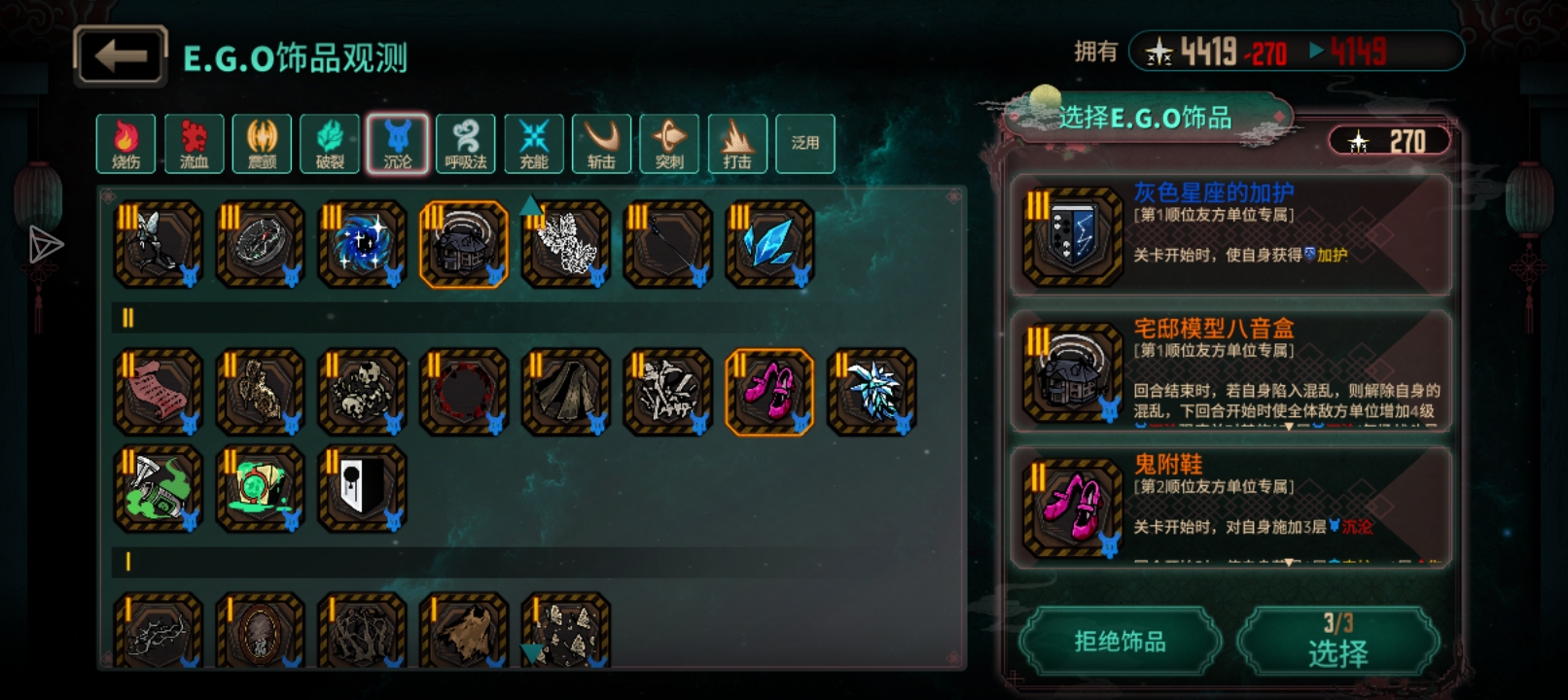Open the 沉沦 sinking filter tab
This screenshot has width=1568, height=700.
coord(397,144)
